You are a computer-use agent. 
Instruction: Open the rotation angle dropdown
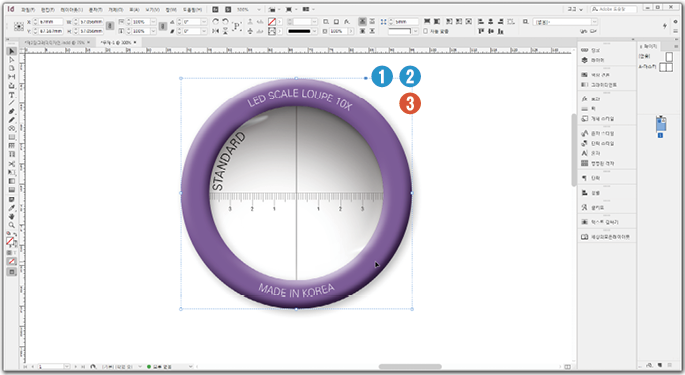[204, 22]
